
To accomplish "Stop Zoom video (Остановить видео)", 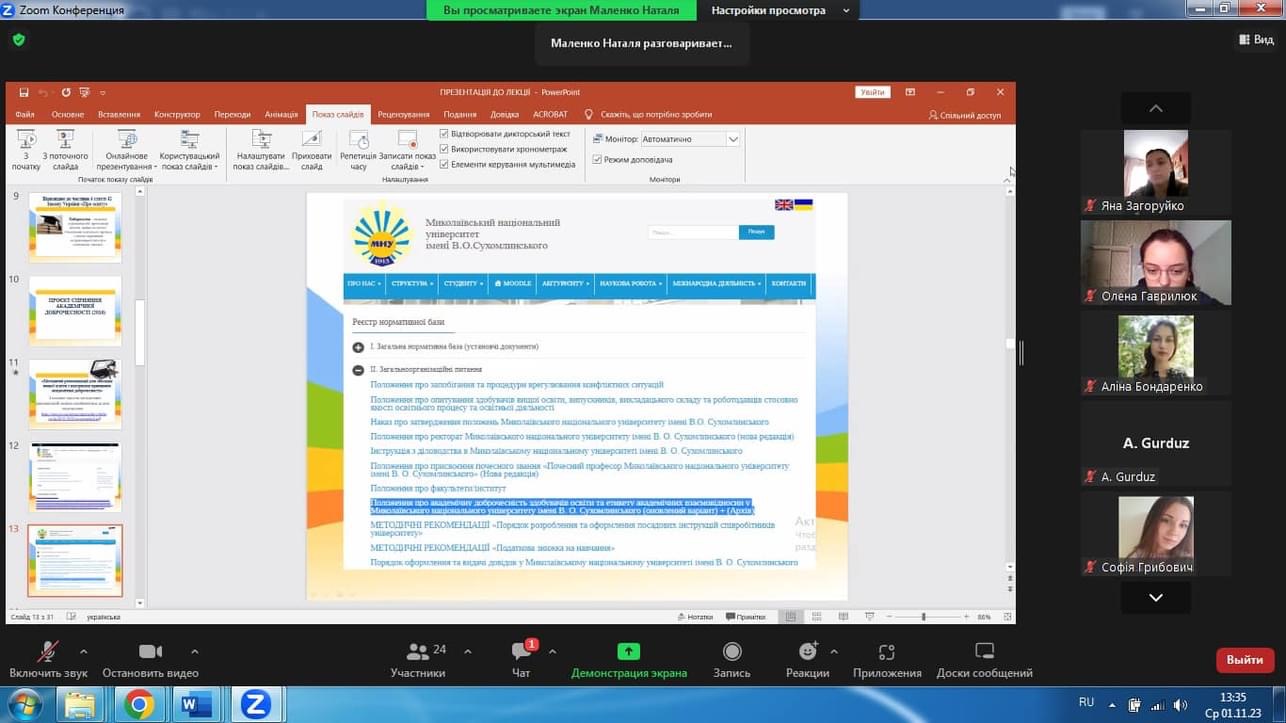I will (150, 660).
